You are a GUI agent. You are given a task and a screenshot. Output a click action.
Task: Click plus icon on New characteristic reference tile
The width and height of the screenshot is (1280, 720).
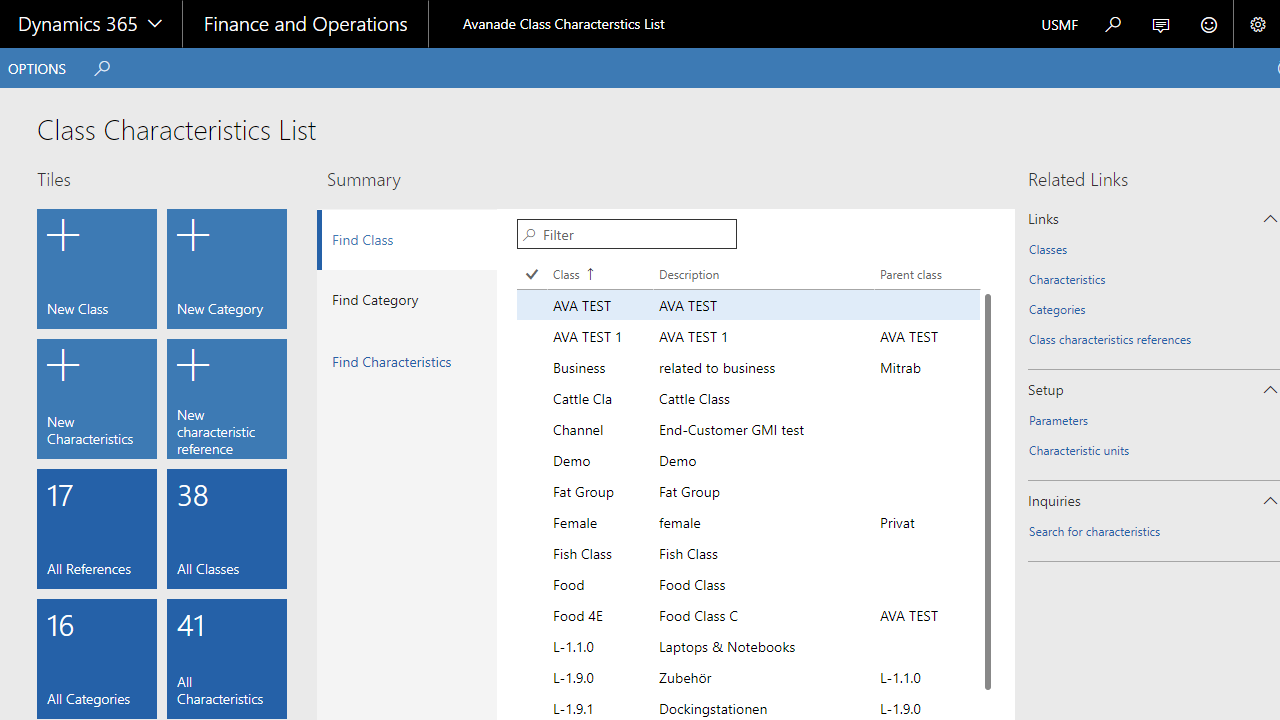[193, 366]
